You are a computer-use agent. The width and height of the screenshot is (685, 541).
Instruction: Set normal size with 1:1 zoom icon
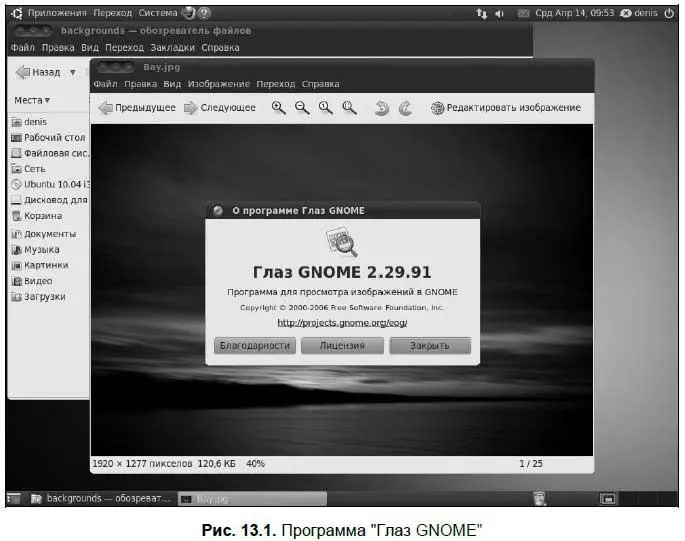pyautogui.click(x=325, y=108)
